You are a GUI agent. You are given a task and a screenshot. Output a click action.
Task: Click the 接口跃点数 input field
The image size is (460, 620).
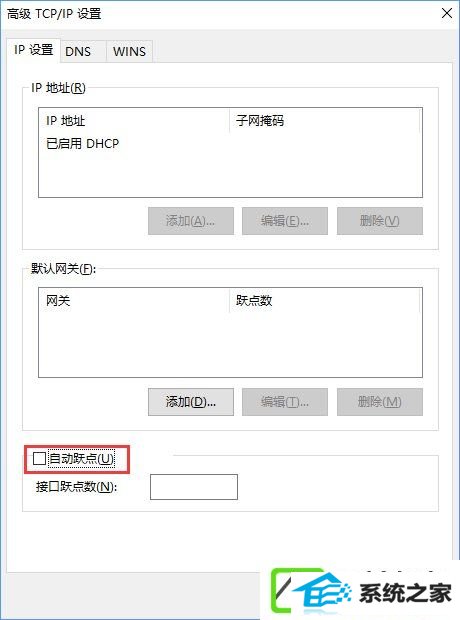point(194,487)
